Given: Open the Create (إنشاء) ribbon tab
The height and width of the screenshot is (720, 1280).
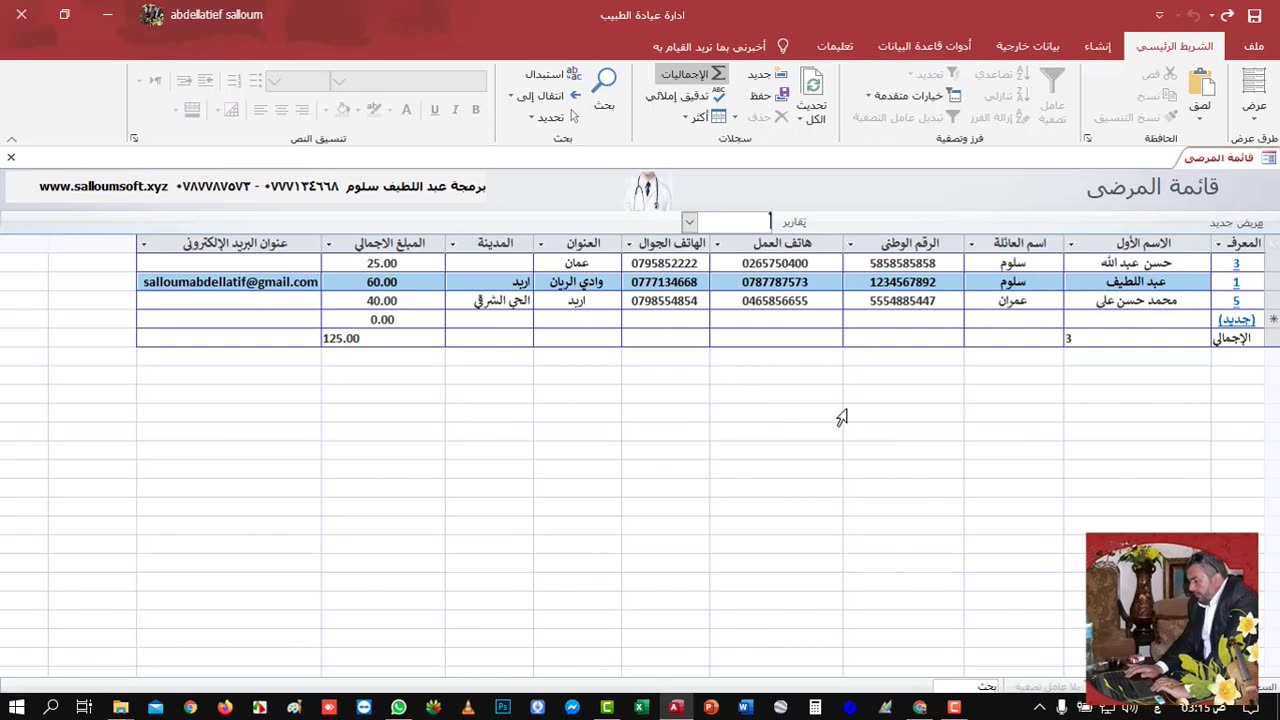Looking at the screenshot, I should 1097,46.
